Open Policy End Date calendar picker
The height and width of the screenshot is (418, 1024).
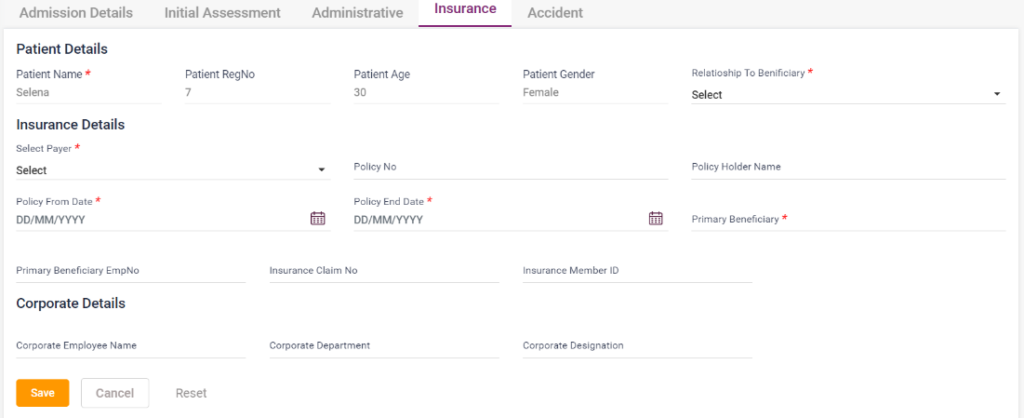(x=656, y=219)
